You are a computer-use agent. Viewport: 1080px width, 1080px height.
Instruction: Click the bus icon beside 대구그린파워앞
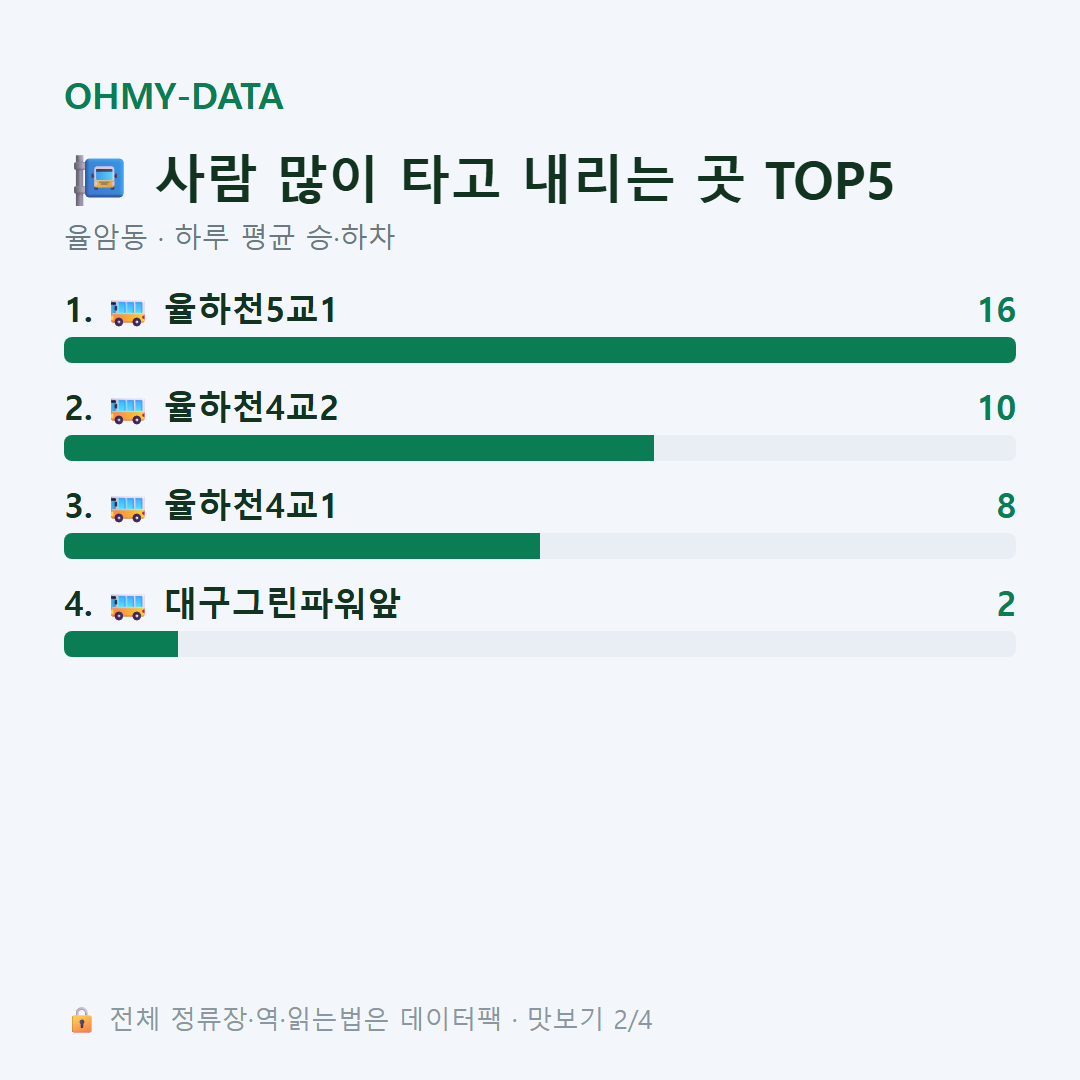(127, 605)
